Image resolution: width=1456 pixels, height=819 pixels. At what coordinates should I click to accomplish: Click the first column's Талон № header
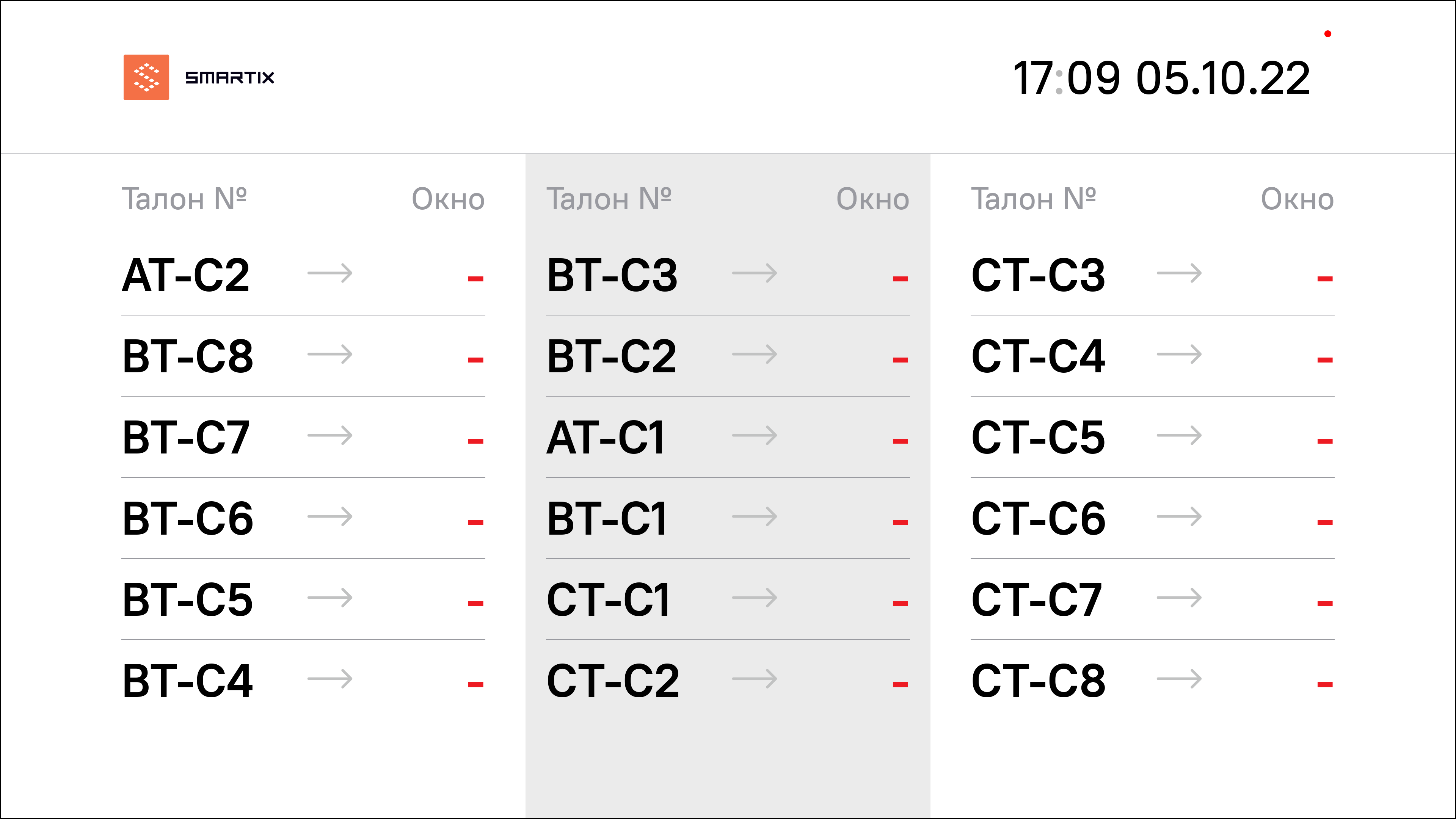point(185,199)
